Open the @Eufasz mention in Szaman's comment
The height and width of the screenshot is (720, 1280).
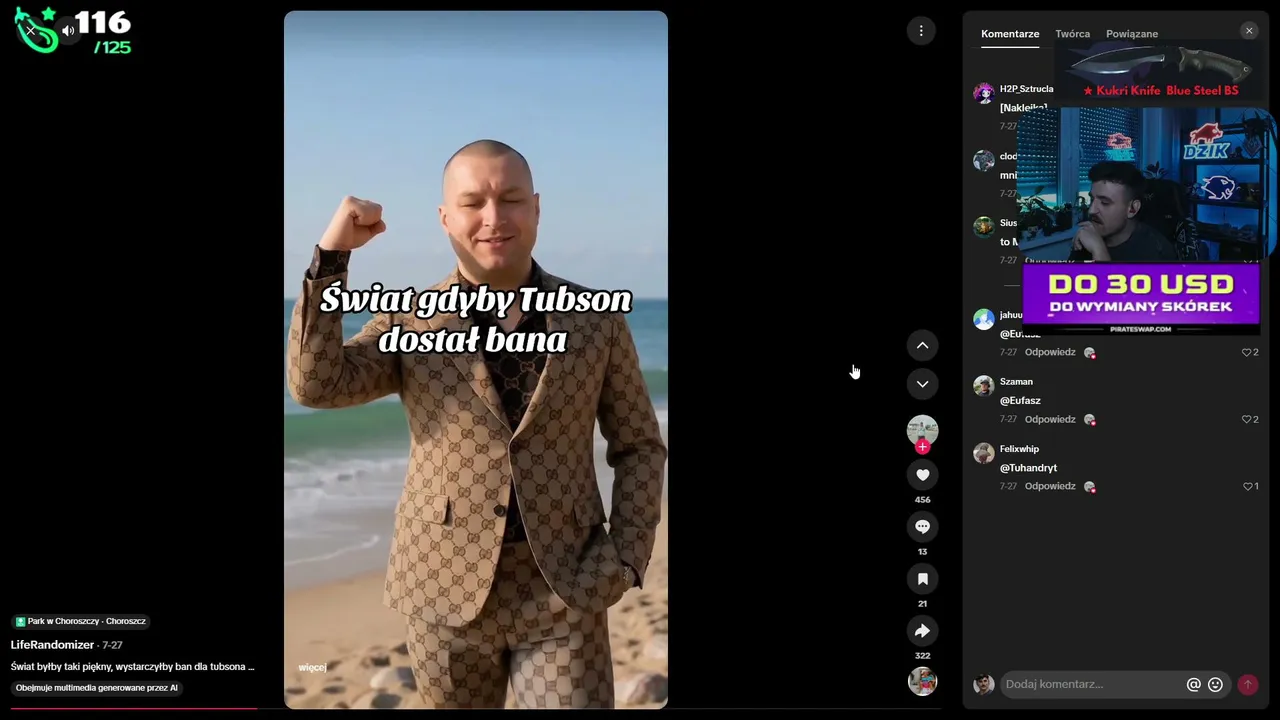point(1020,401)
